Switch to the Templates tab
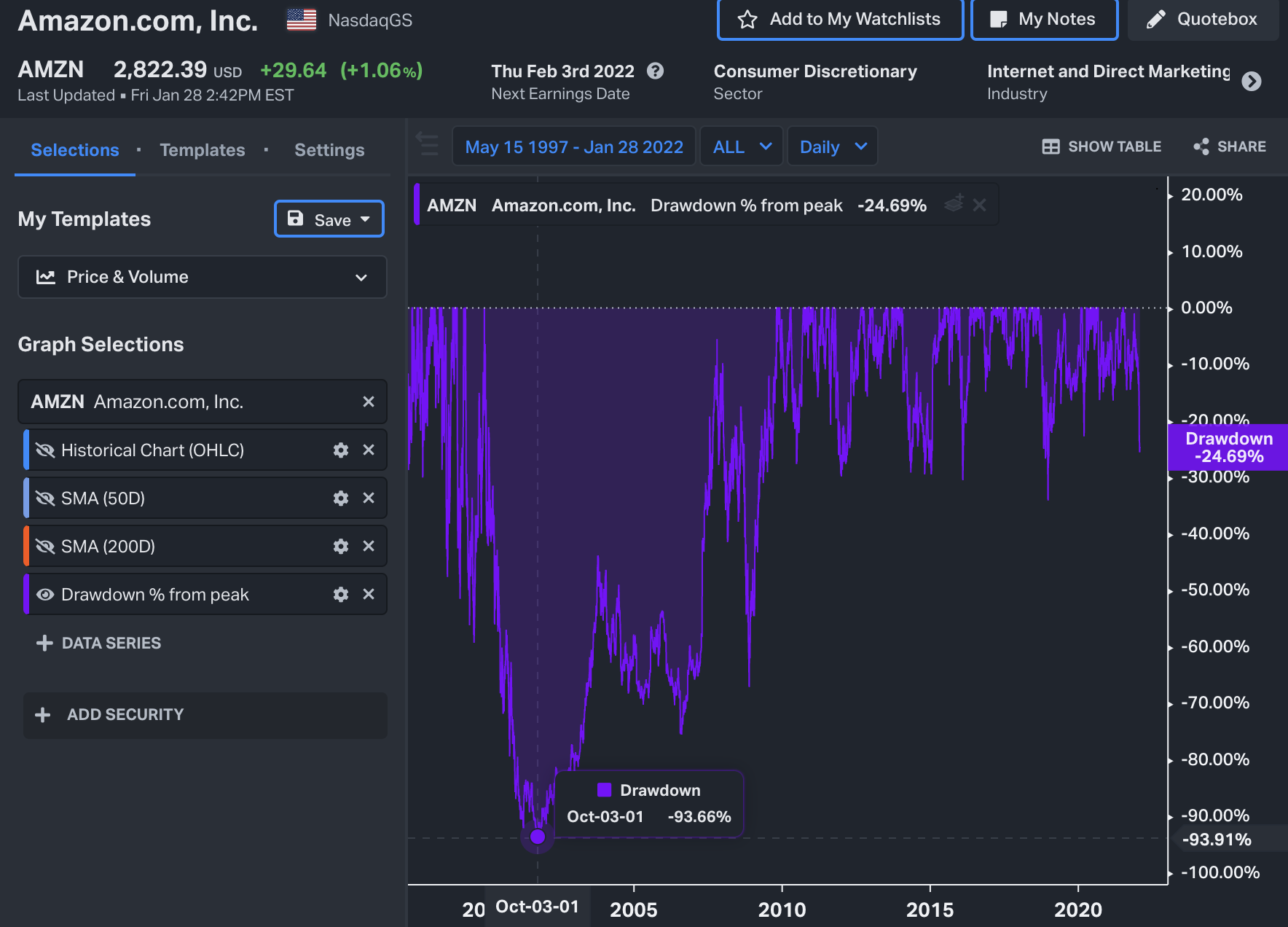Image resolution: width=1288 pixels, height=927 pixels. [x=202, y=150]
